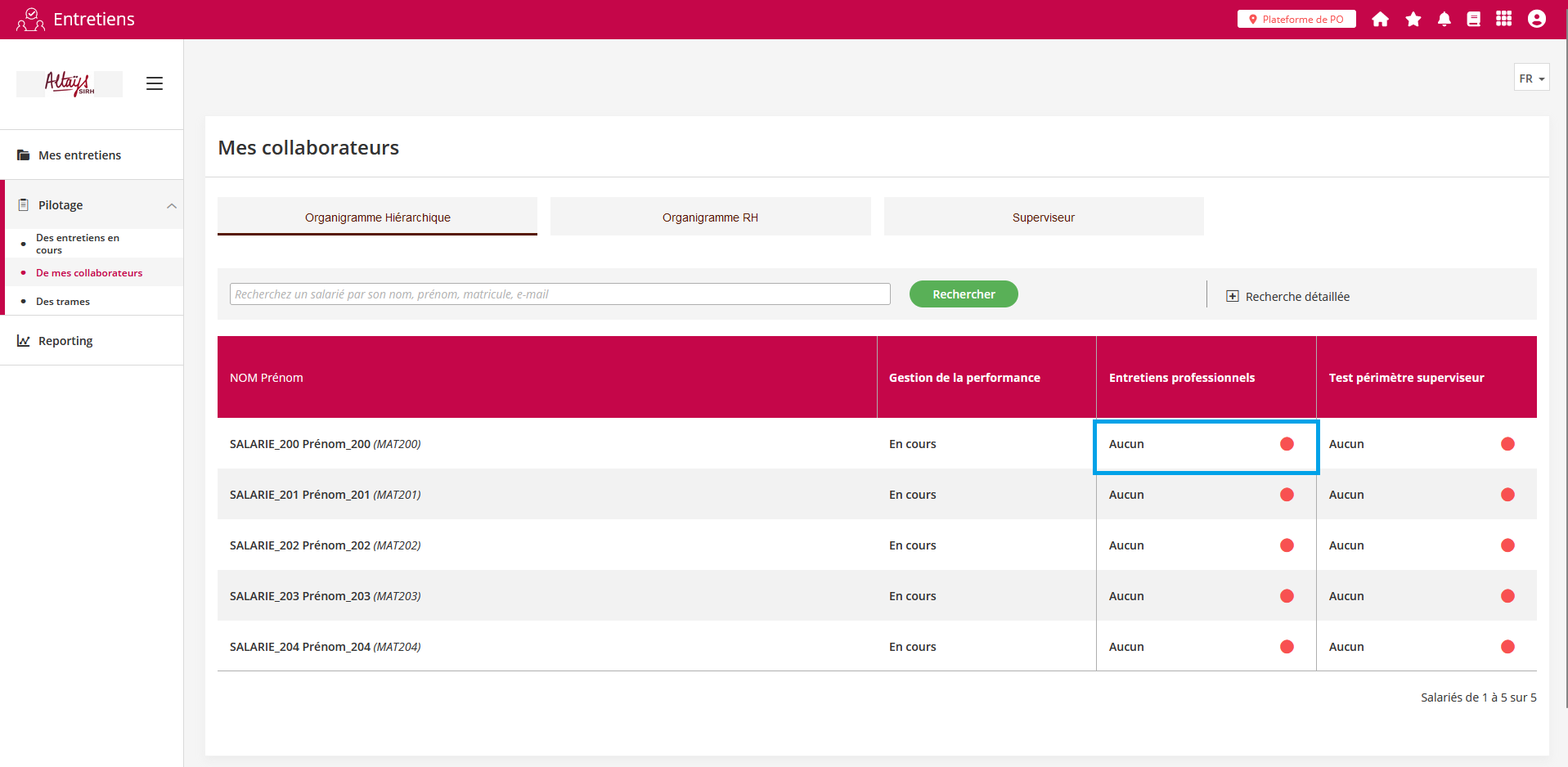Switch to Superviseur tab
Viewport: 1568px width, 767px height.
point(1043,218)
